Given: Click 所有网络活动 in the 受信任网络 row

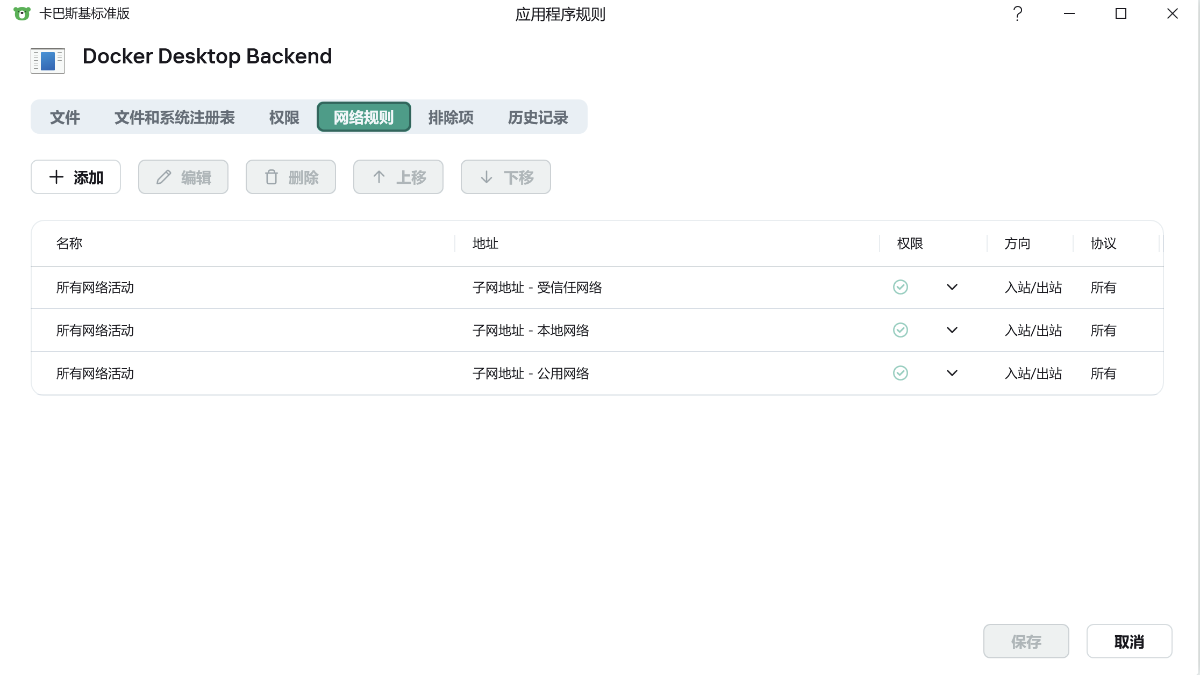Looking at the screenshot, I should point(95,287).
